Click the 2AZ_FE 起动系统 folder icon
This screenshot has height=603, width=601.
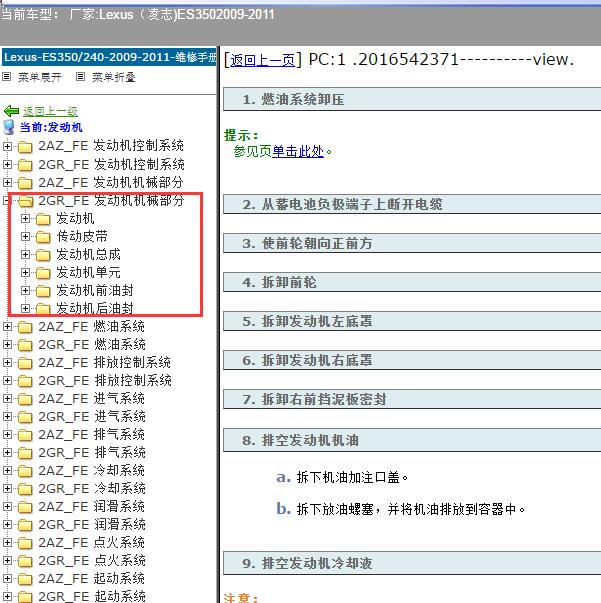(25, 579)
